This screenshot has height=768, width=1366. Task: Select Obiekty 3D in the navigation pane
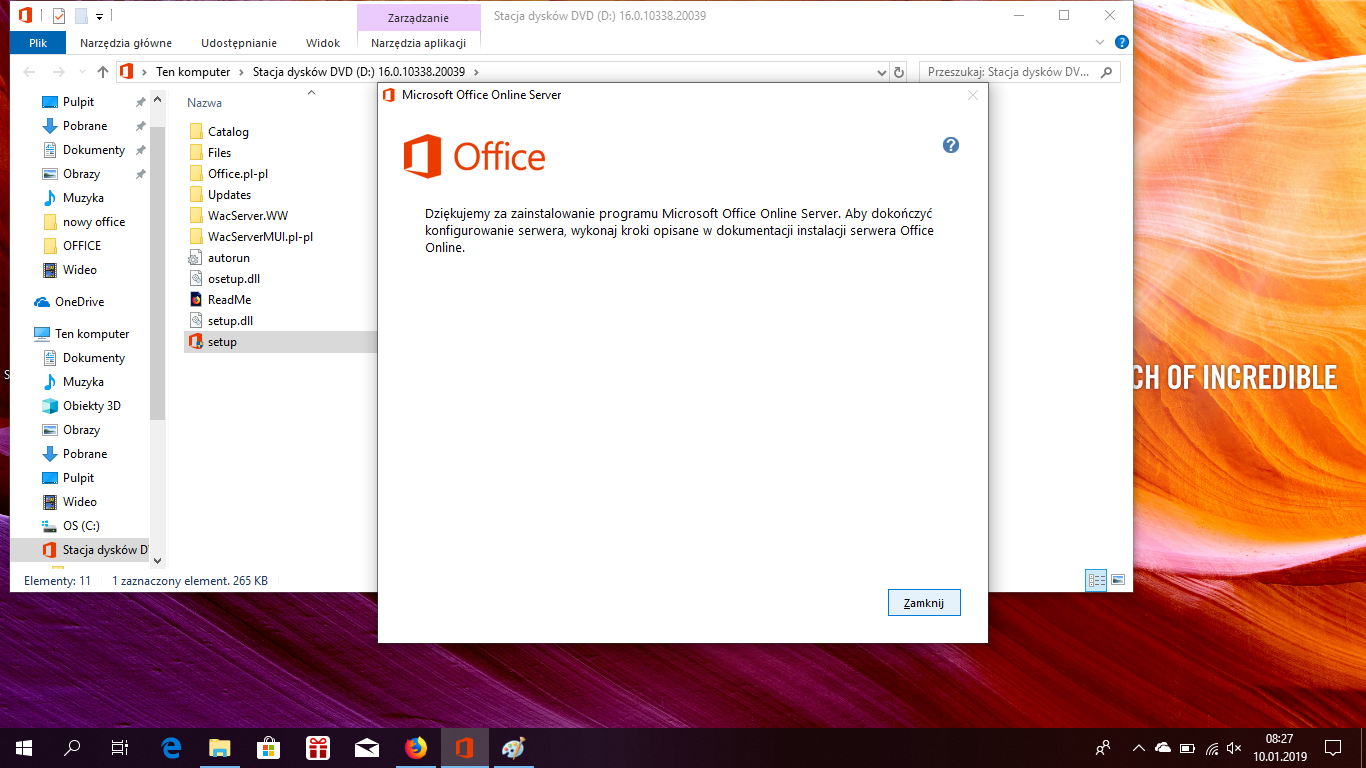point(91,406)
